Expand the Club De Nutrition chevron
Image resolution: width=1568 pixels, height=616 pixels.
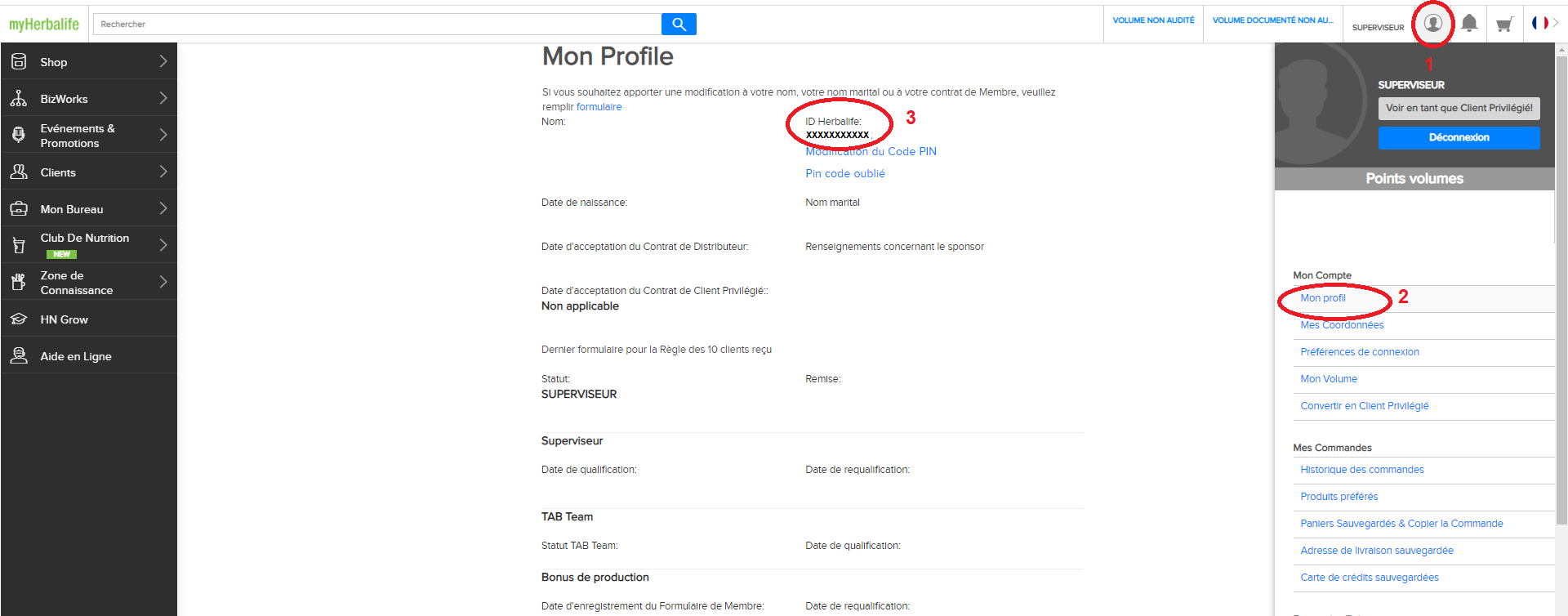(163, 245)
